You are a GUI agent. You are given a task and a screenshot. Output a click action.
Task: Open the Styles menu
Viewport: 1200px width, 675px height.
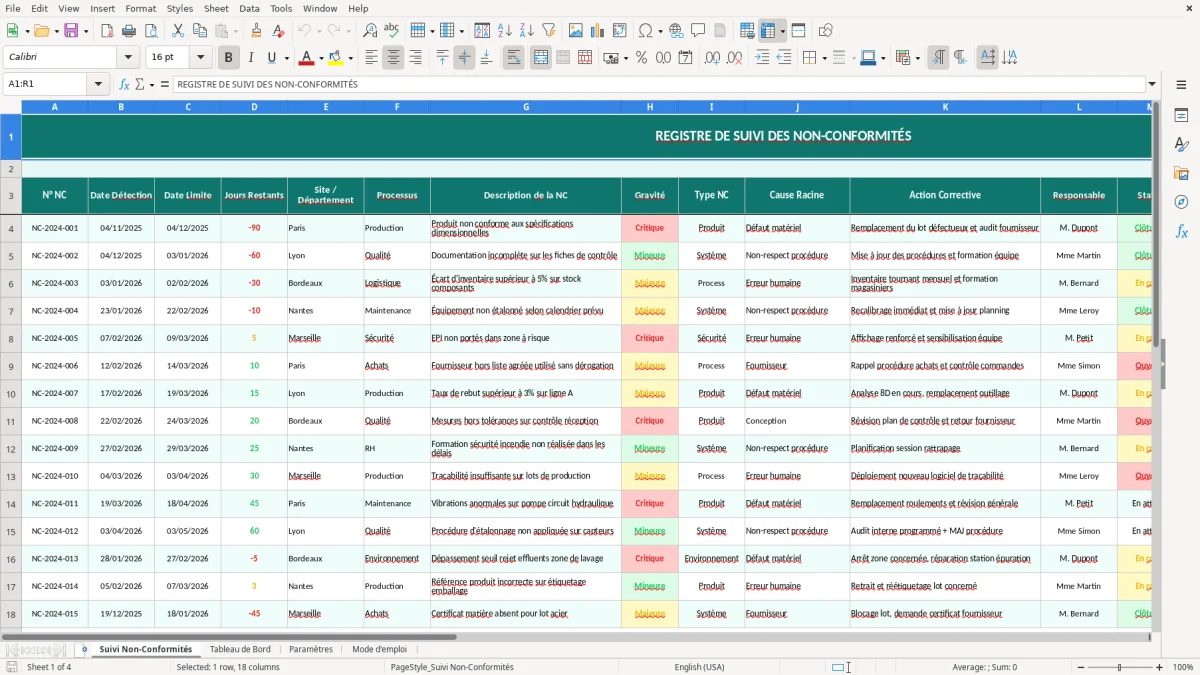[180, 8]
